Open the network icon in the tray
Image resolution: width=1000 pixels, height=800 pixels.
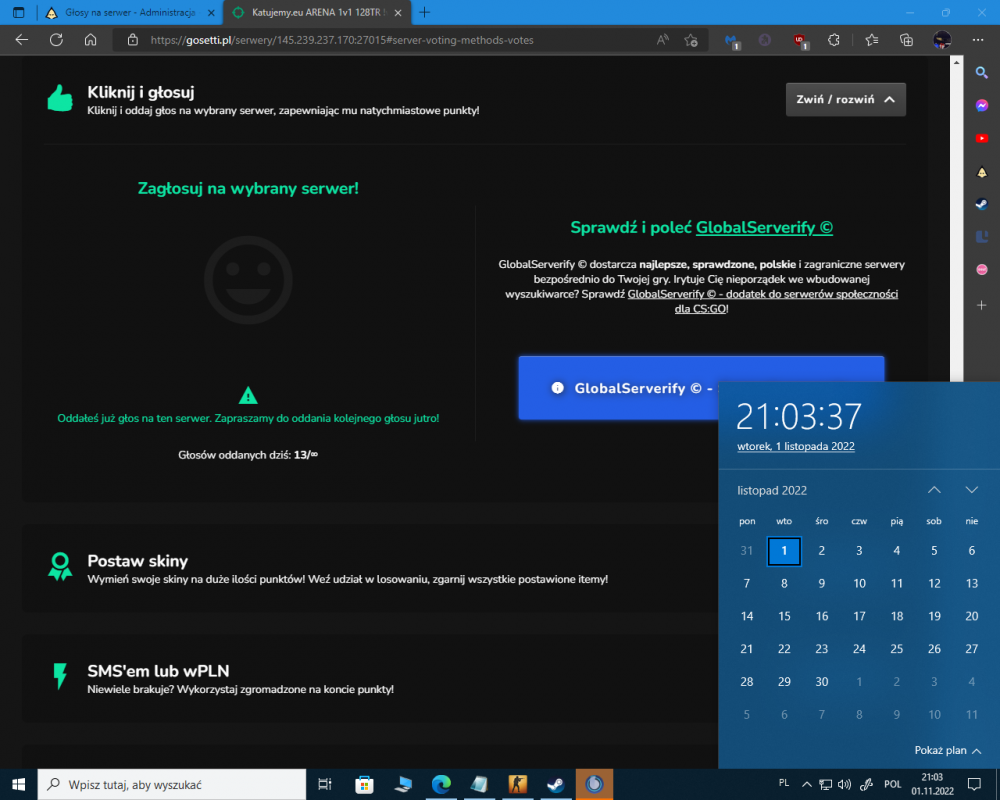[x=825, y=784]
